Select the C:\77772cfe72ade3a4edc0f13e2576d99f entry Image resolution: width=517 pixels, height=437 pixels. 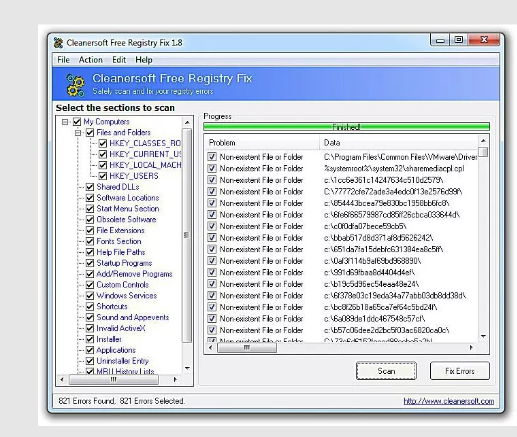[393, 192]
